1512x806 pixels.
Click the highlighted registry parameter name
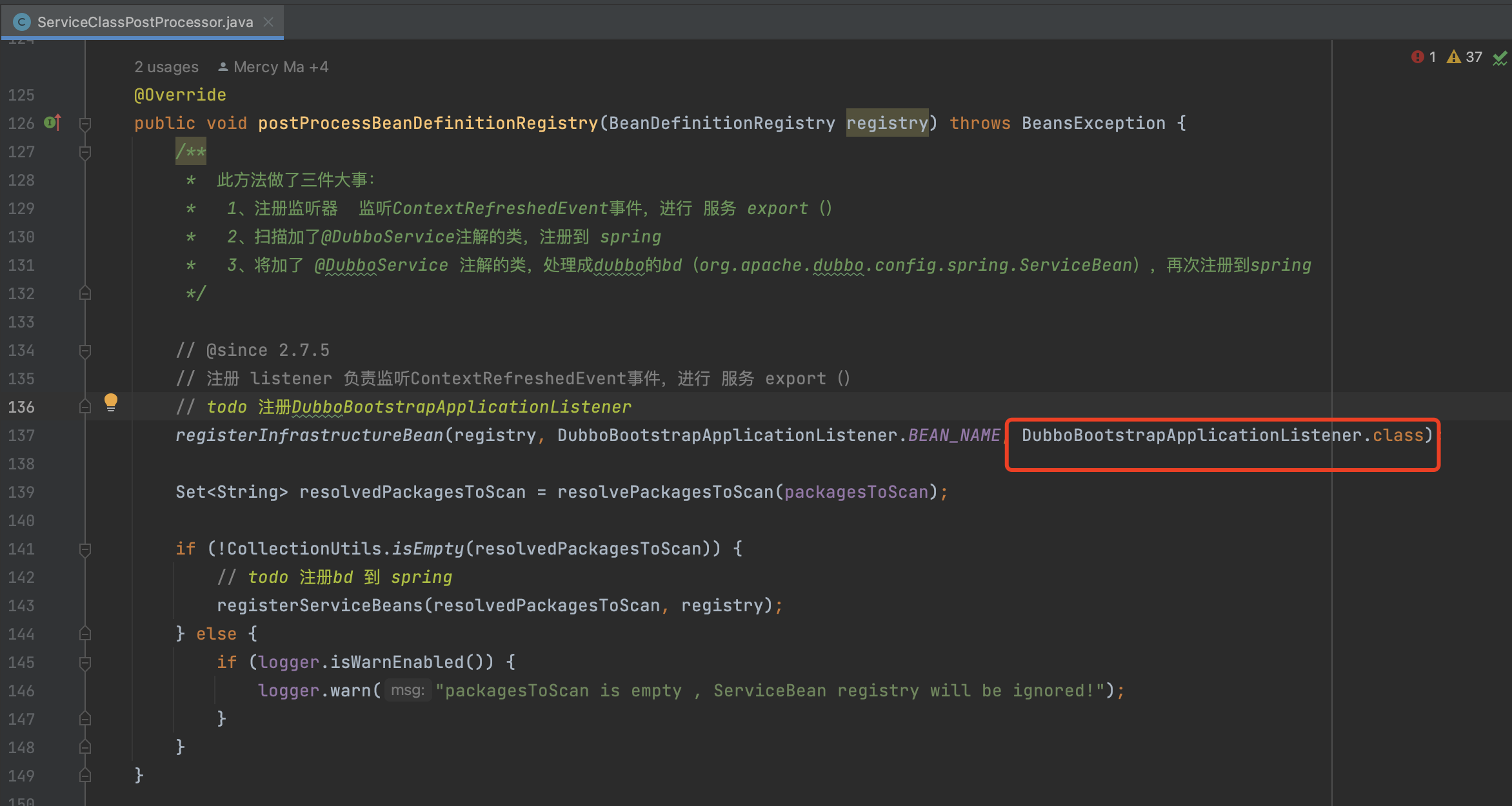[887, 123]
